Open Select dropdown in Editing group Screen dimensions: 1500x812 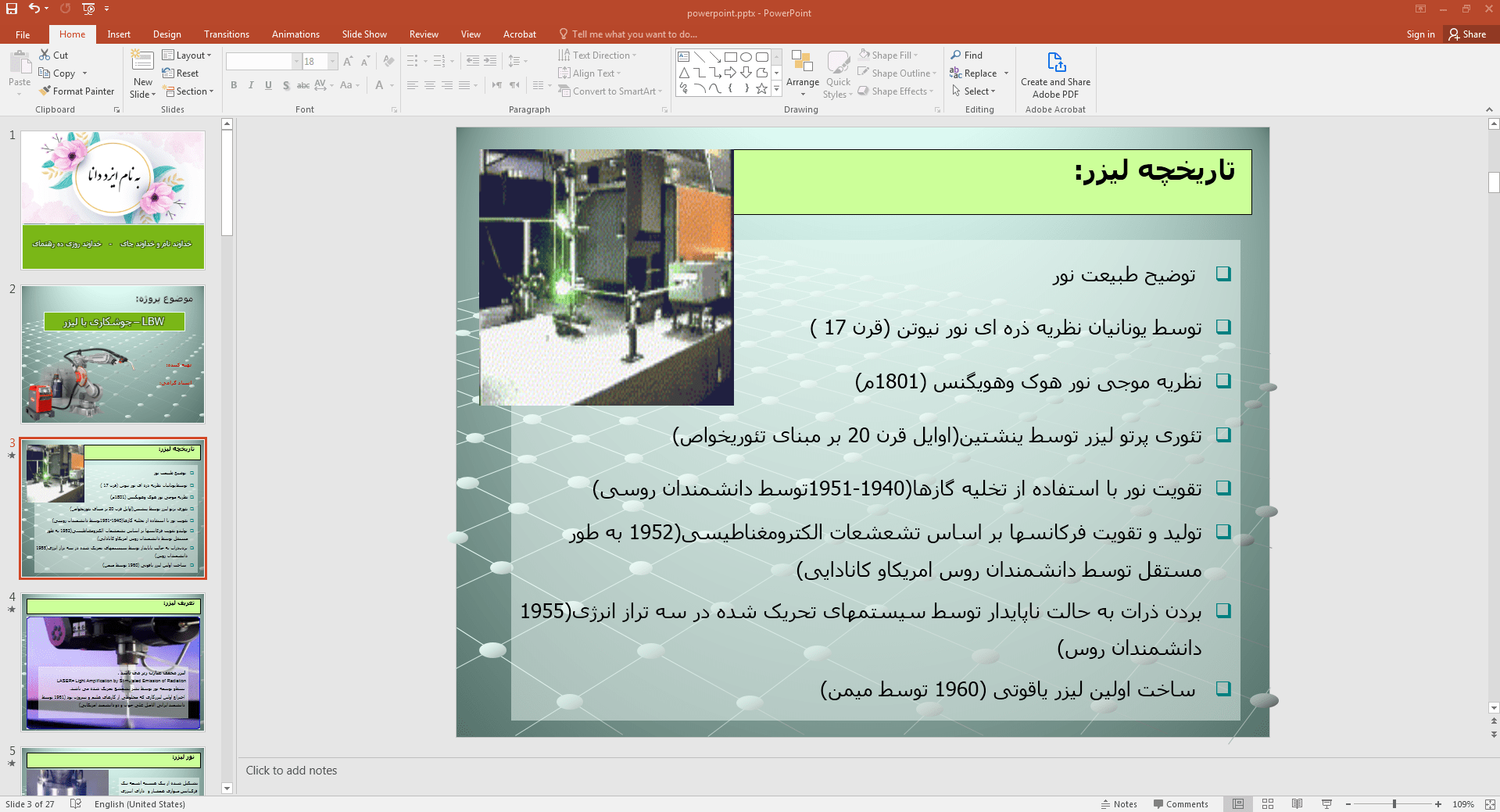[974, 91]
